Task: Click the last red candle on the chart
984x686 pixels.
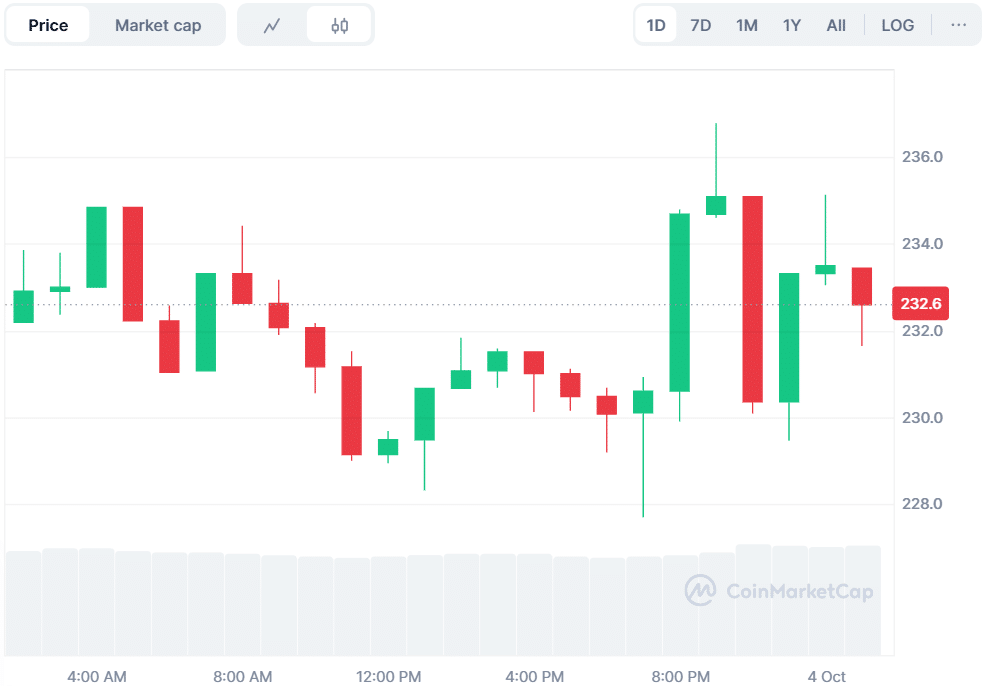Action: [862, 286]
